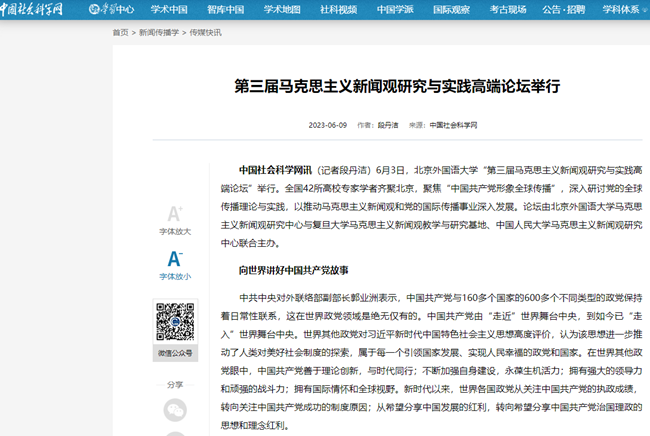The height and width of the screenshot is (436, 650).
Task: Decrease font size with A- icon
Action: pyautogui.click(x=175, y=259)
